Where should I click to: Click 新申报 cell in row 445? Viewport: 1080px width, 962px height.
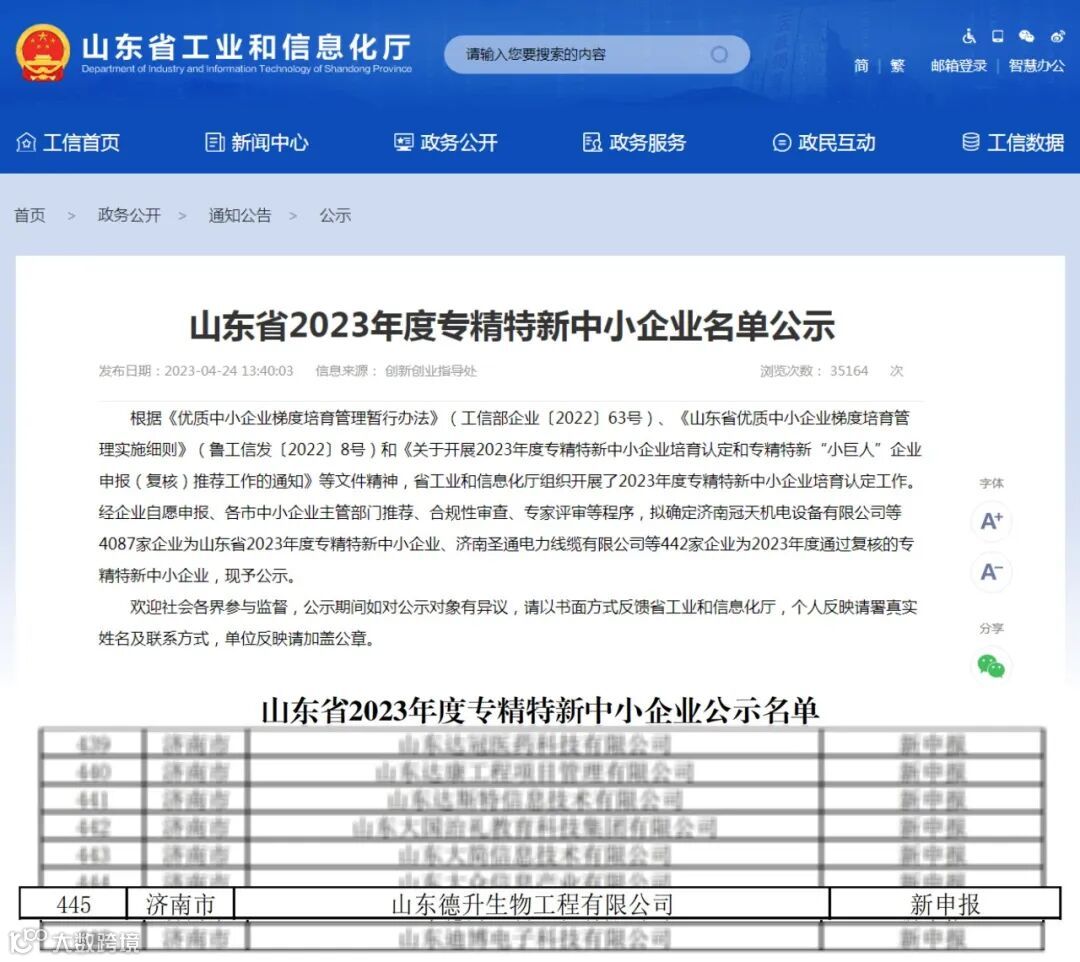[945, 904]
